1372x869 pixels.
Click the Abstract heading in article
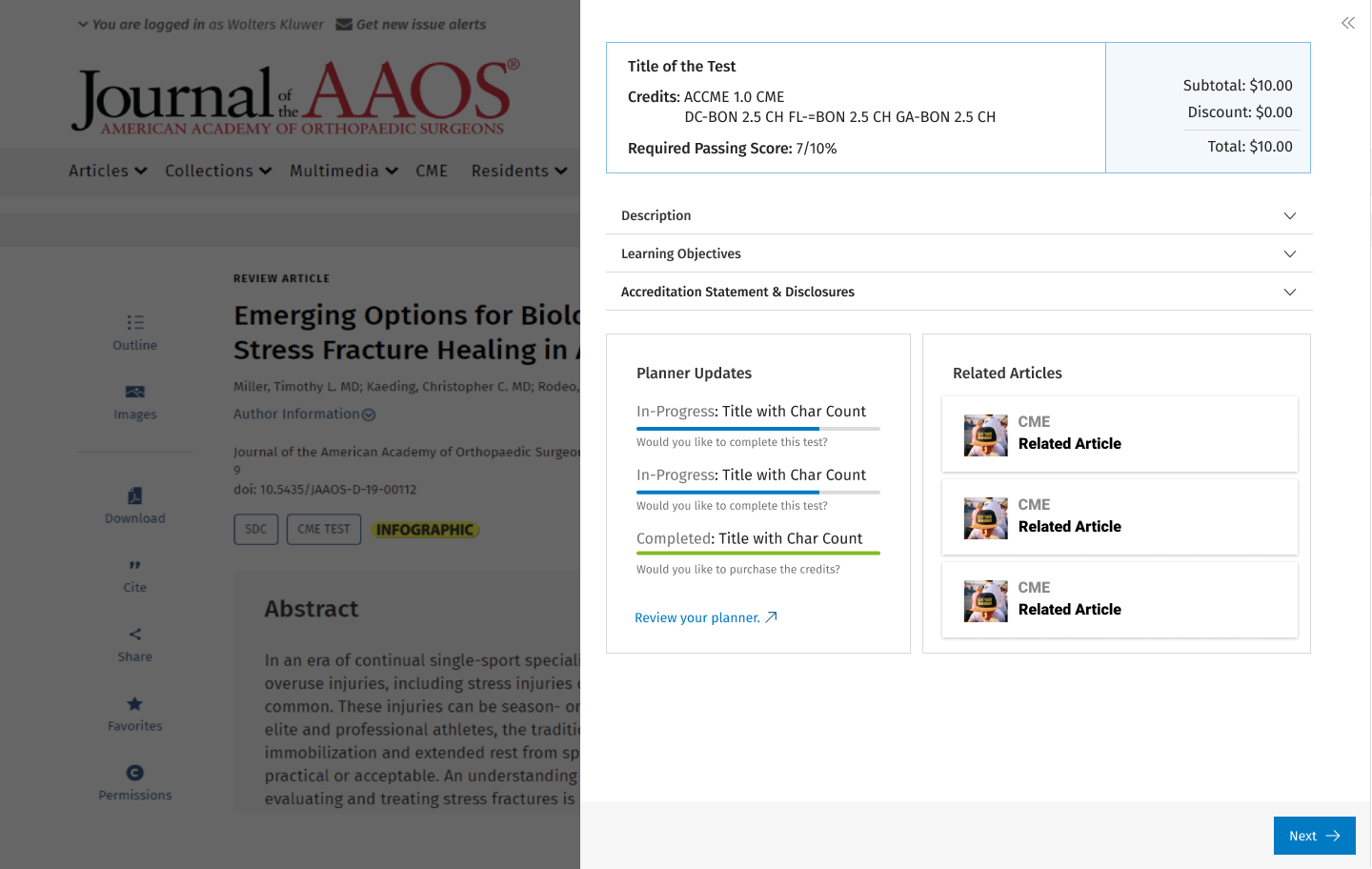point(312,609)
